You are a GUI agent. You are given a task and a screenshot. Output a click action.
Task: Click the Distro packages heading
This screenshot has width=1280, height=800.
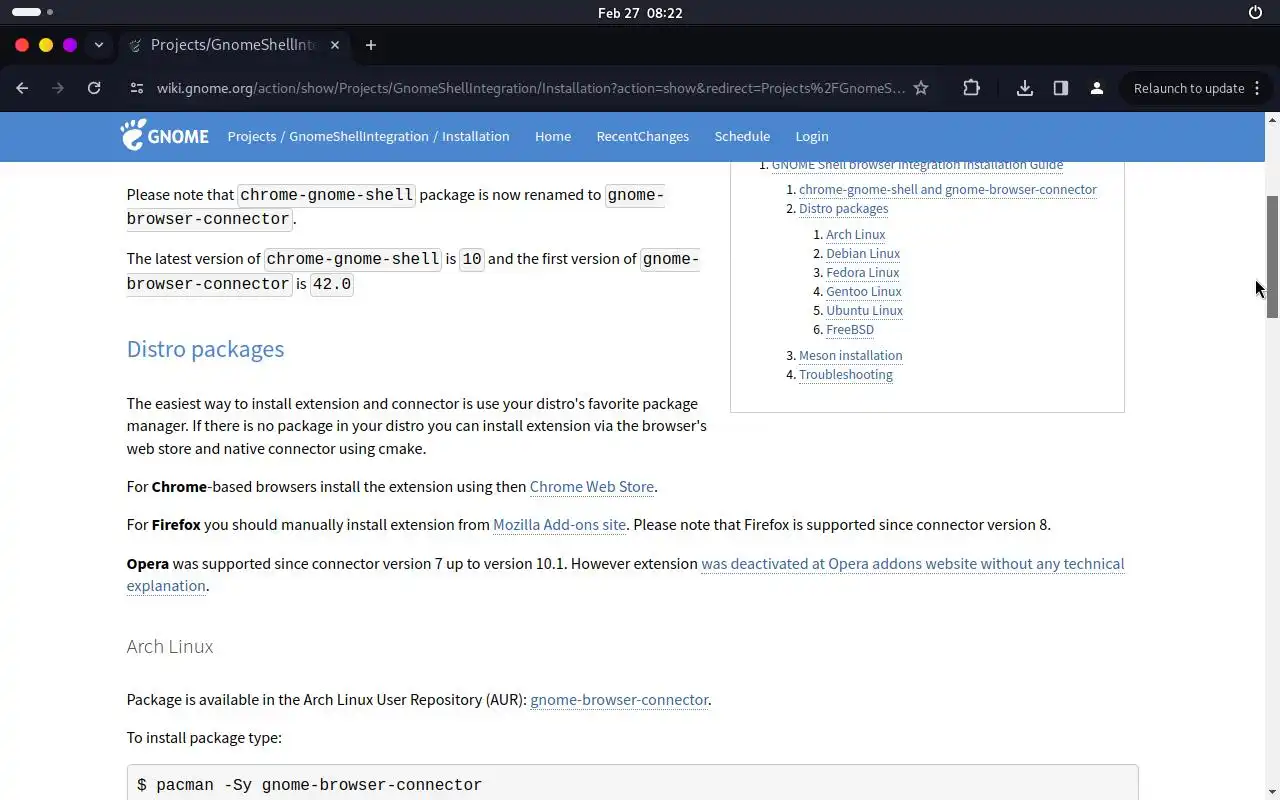click(x=205, y=349)
